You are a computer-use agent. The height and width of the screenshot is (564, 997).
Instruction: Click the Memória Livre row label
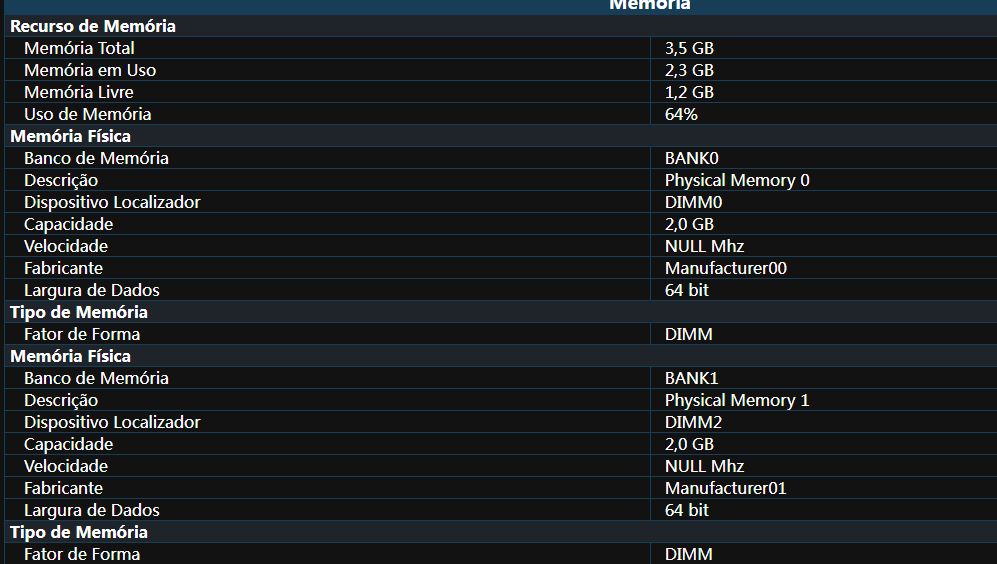pos(79,92)
